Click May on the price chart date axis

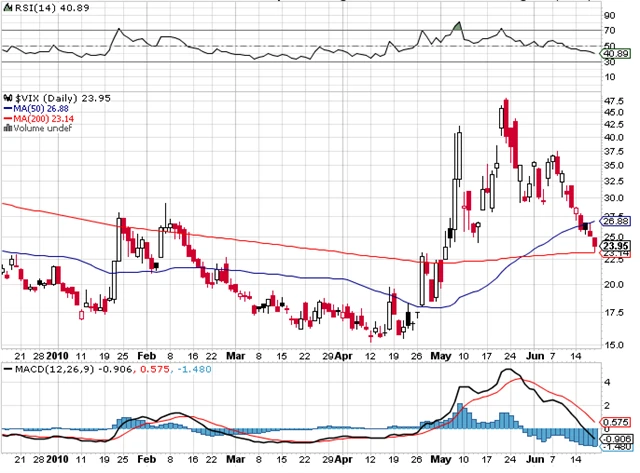pyautogui.click(x=441, y=356)
